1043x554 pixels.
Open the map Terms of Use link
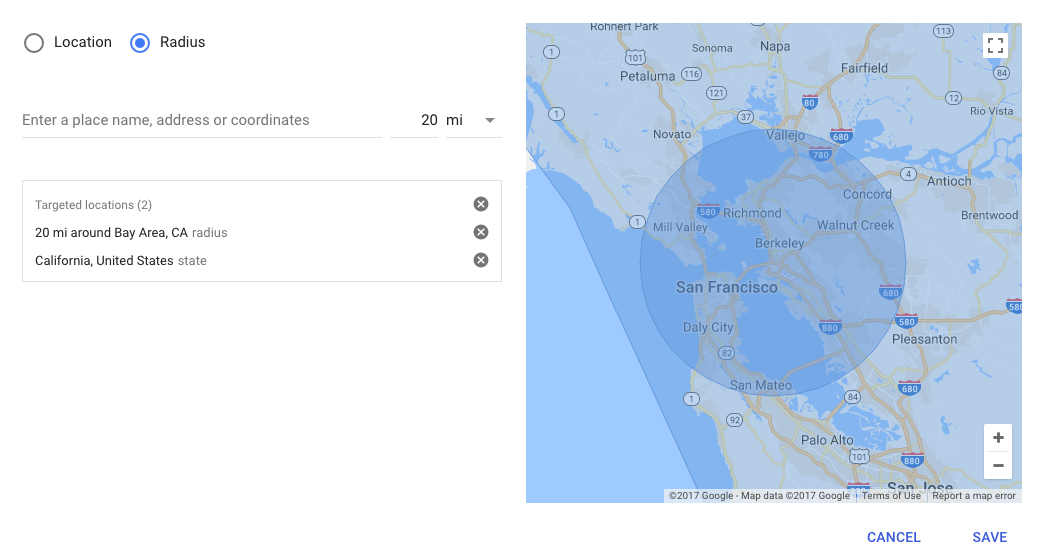[x=891, y=496]
